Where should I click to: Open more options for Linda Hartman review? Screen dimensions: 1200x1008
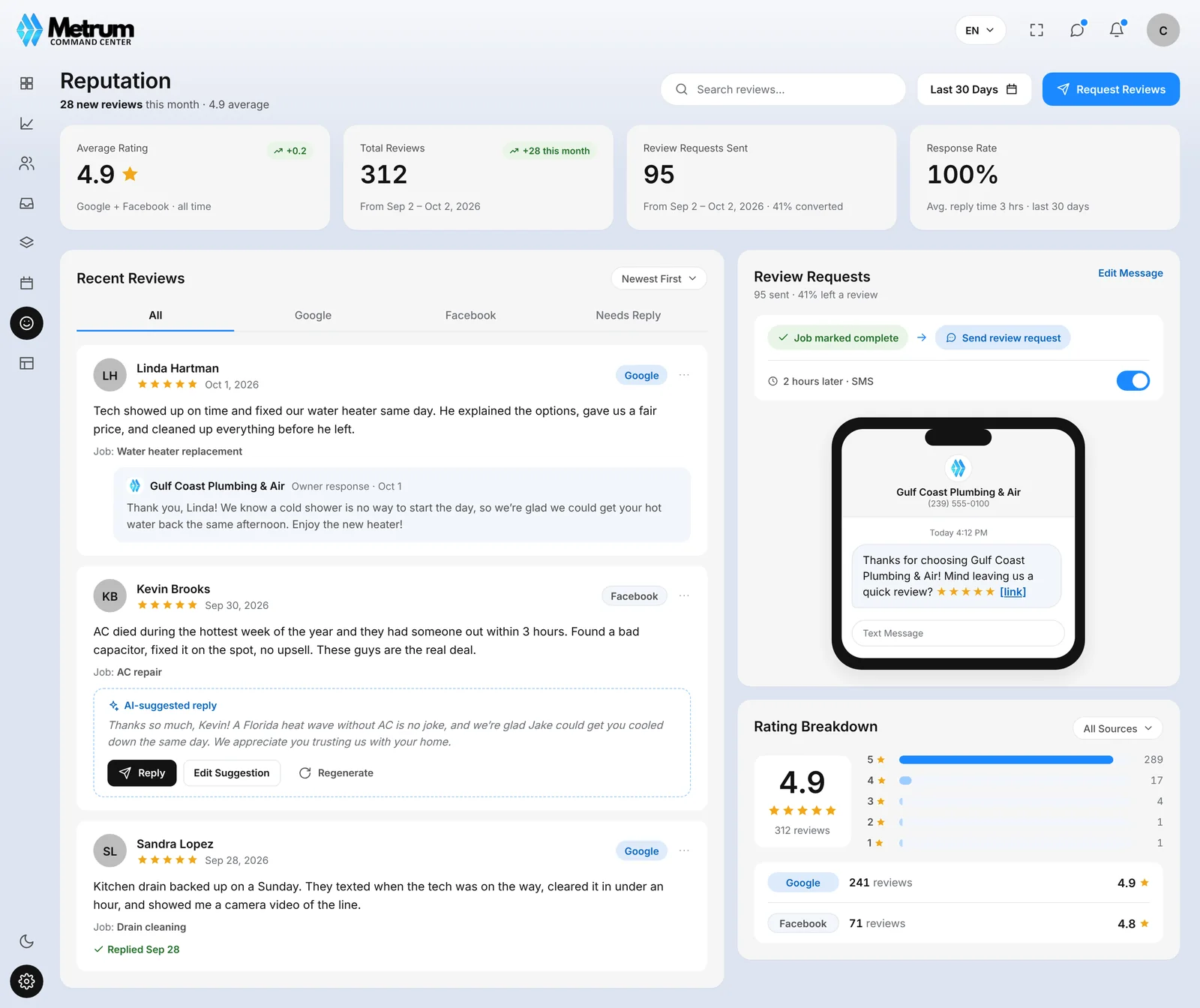(x=684, y=375)
